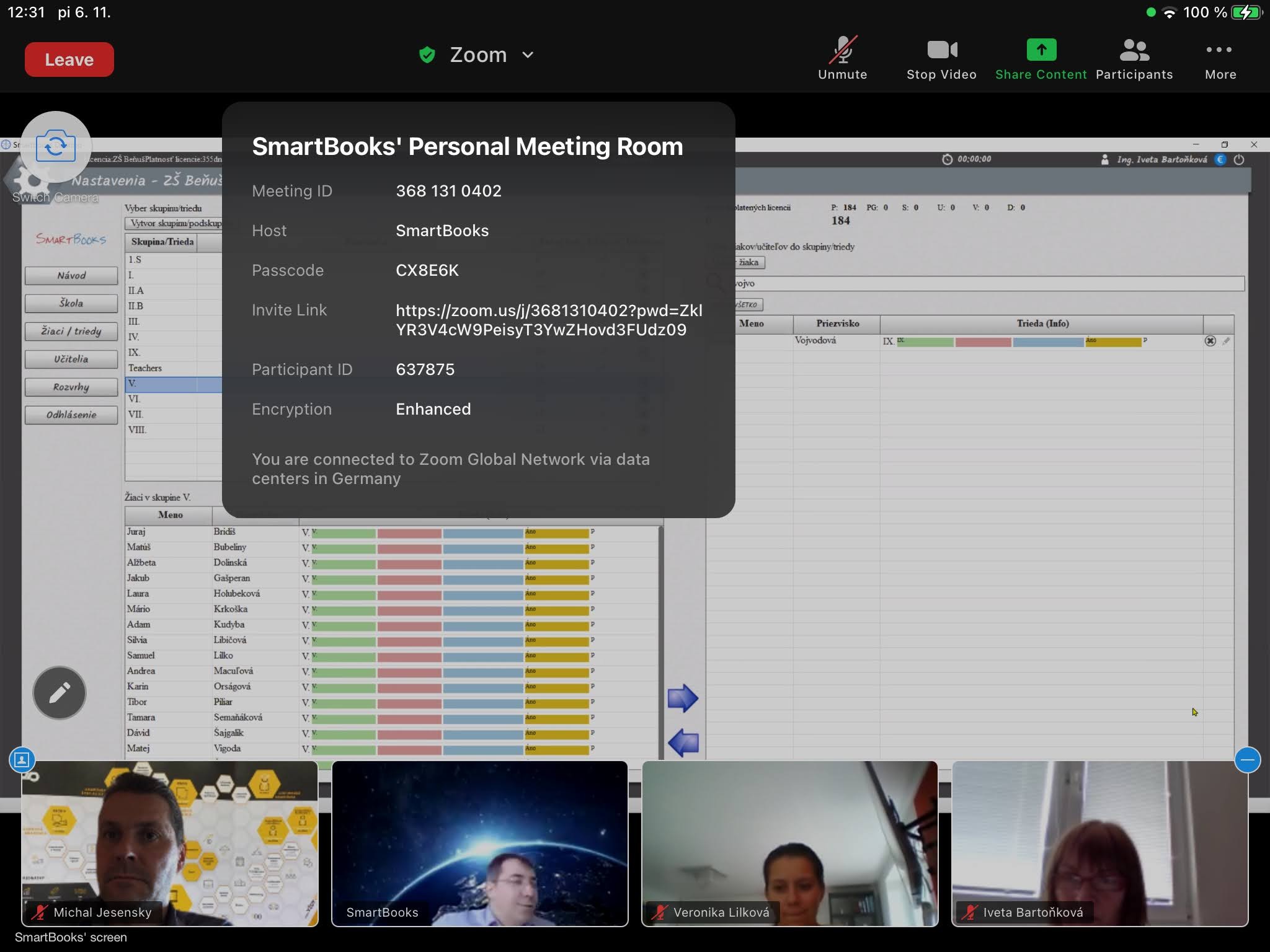Click the Vytvor skupinu/podskupinu button
This screenshot has height=952, width=1270.
[174, 223]
